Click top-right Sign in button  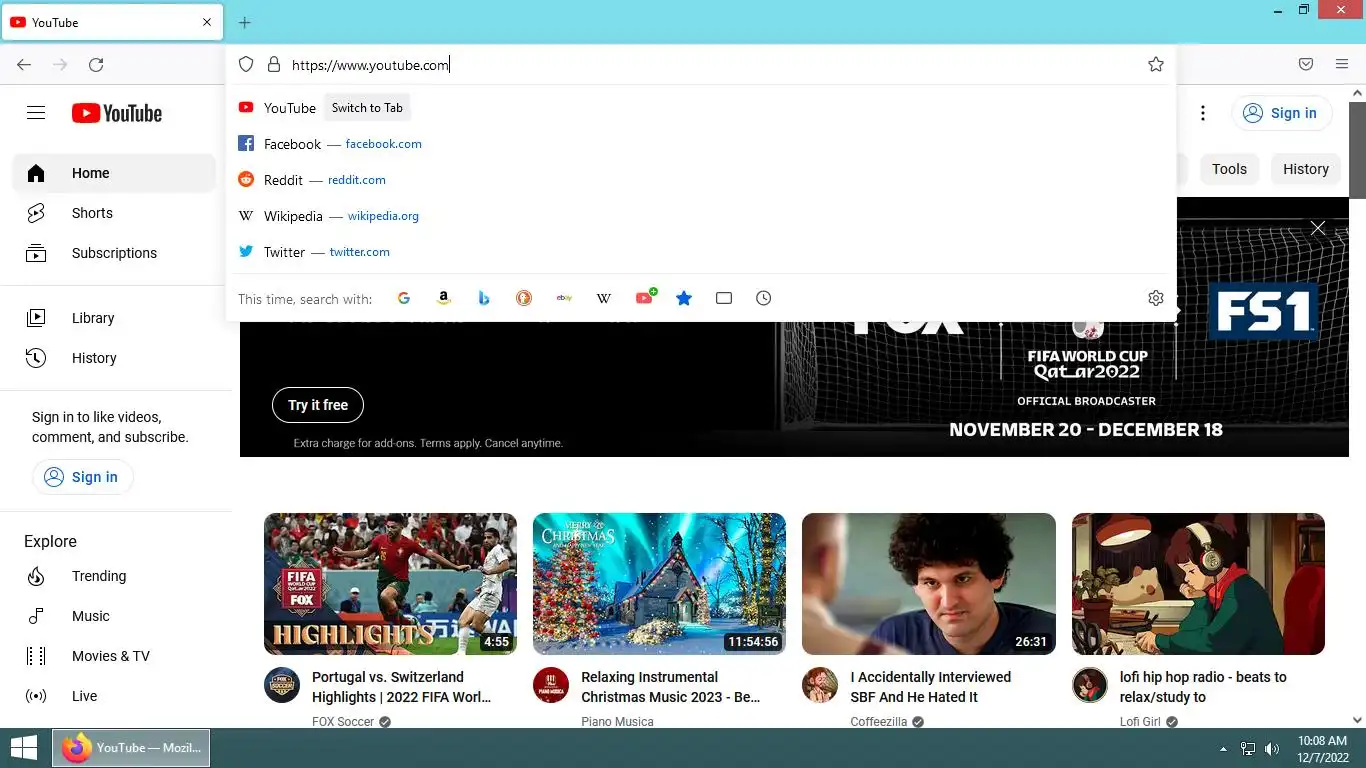(x=1282, y=113)
